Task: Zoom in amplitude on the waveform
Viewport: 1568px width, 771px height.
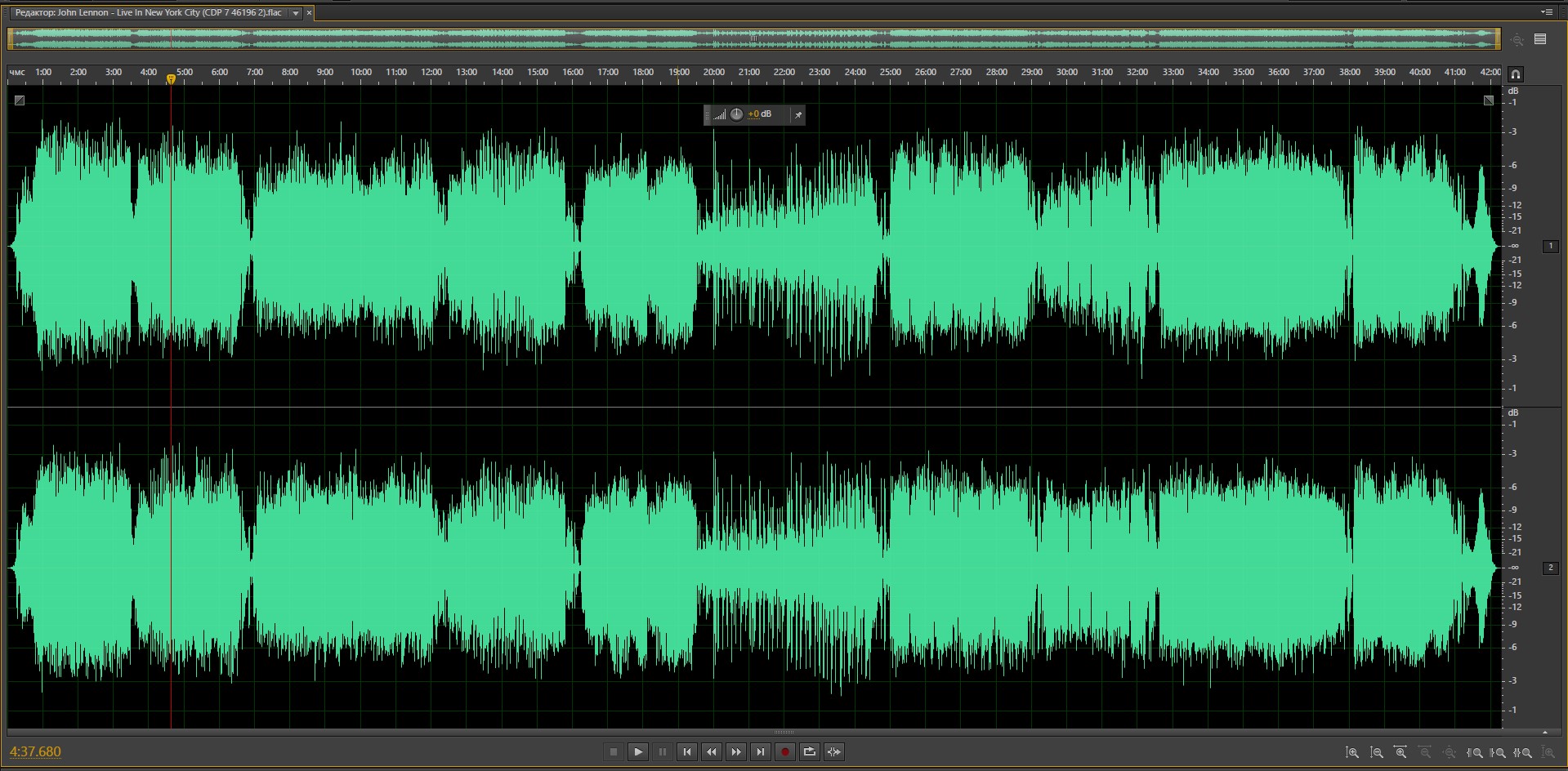Action: coord(1352,752)
